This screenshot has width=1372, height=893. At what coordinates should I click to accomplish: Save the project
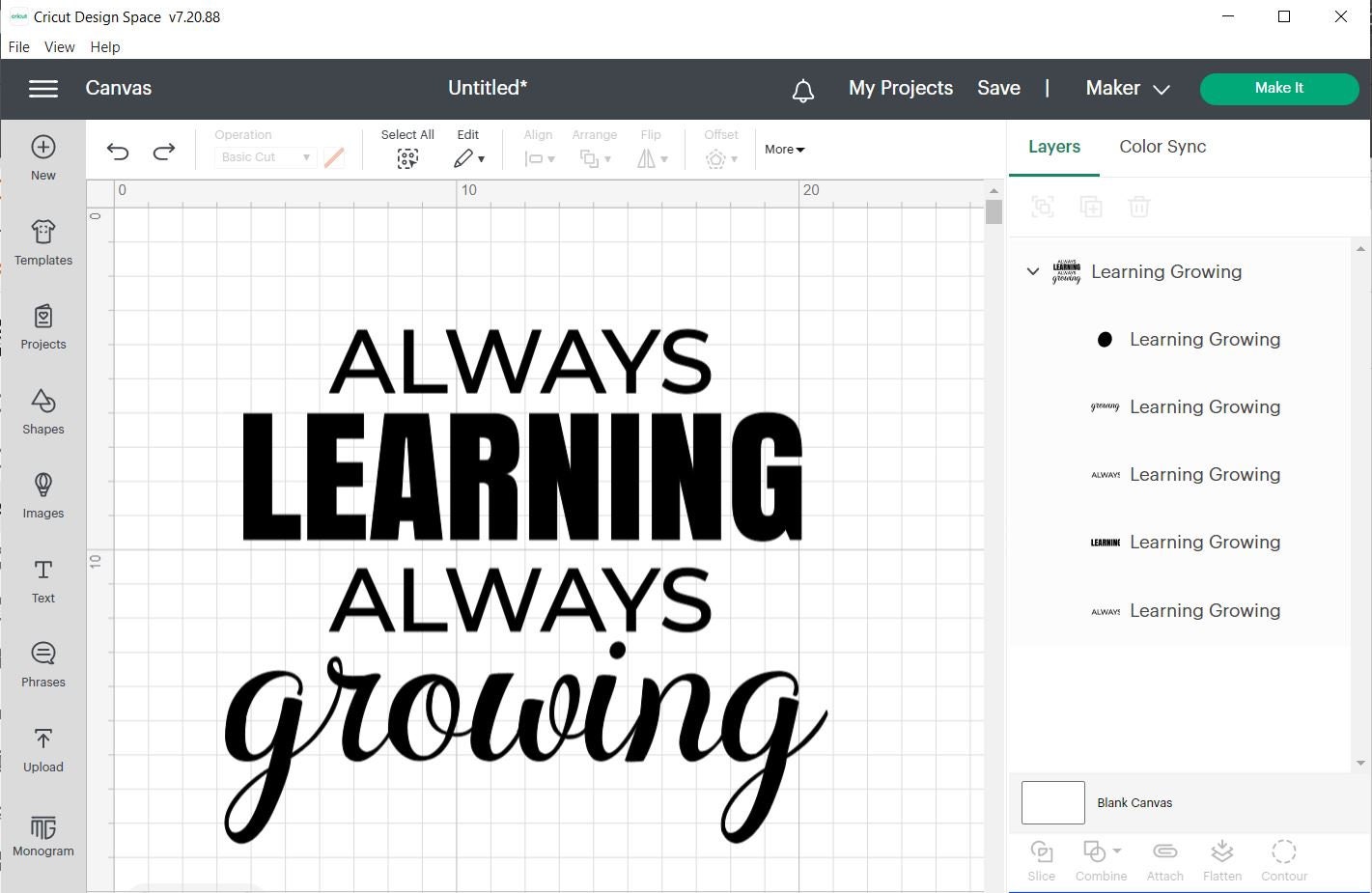(998, 87)
